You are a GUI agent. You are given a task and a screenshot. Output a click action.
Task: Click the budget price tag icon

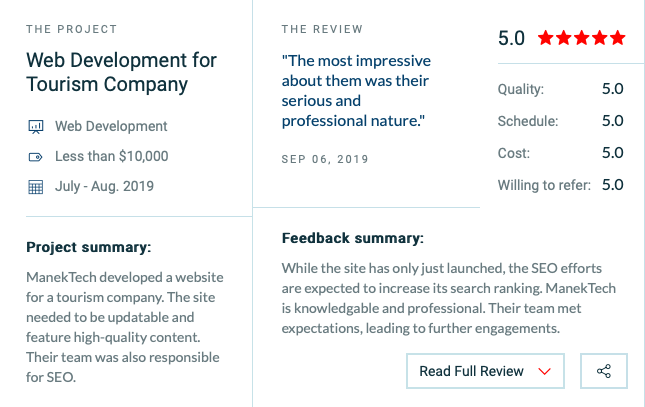click(x=35, y=157)
